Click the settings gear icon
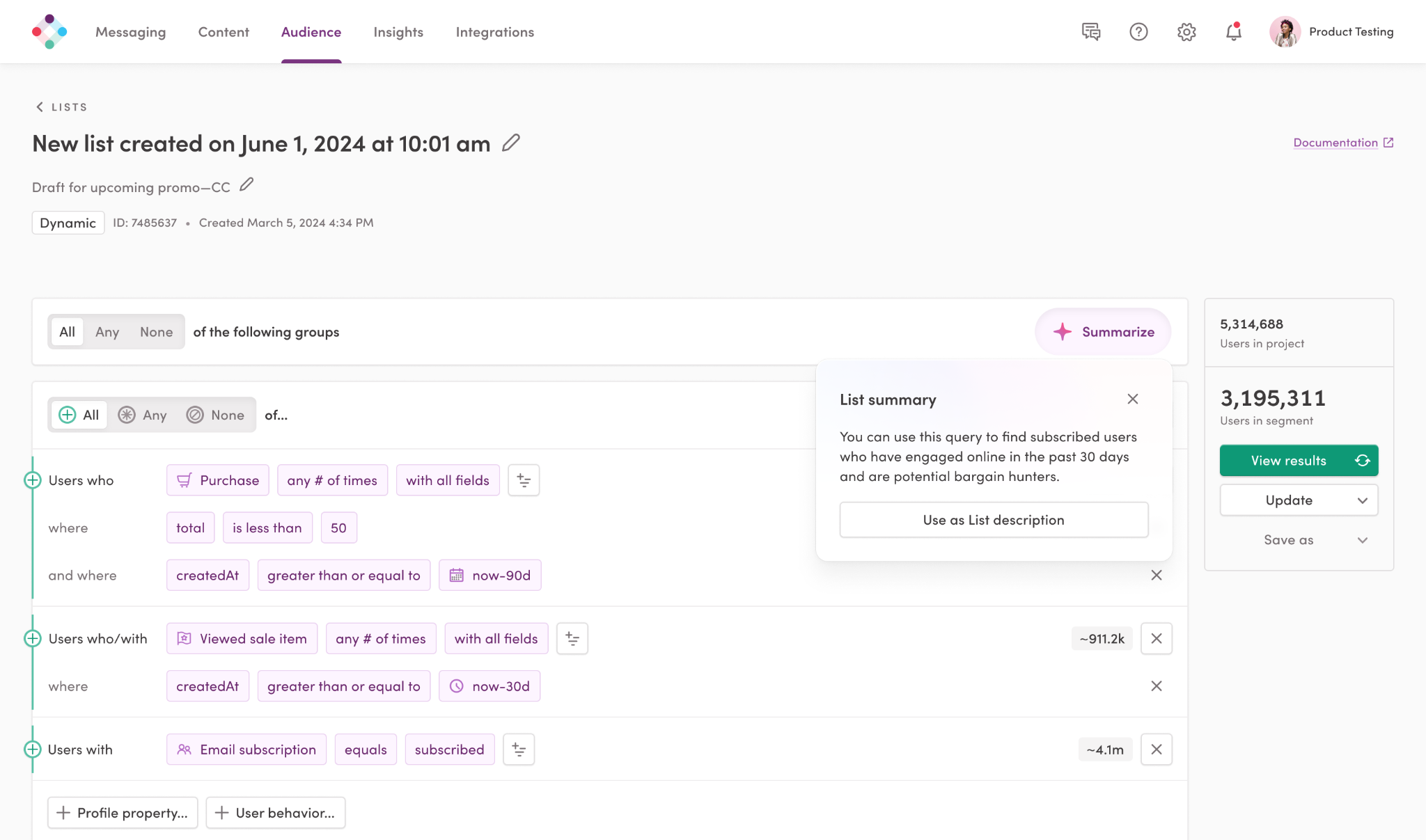The height and width of the screenshot is (840, 1426). tap(1186, 31)
